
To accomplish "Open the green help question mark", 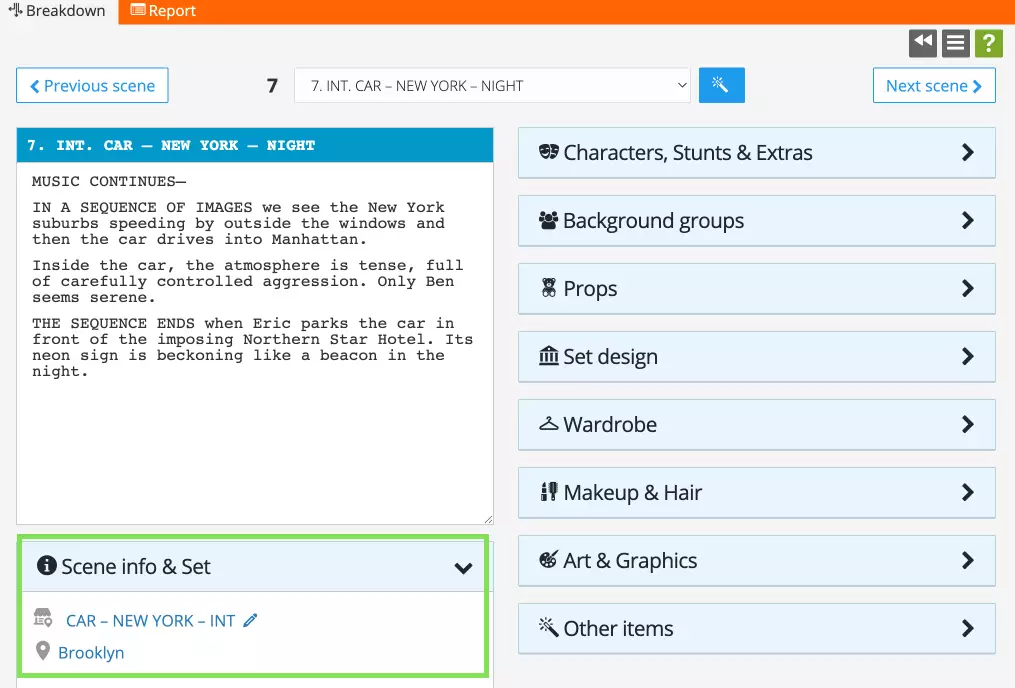I will tap(988, 43).
